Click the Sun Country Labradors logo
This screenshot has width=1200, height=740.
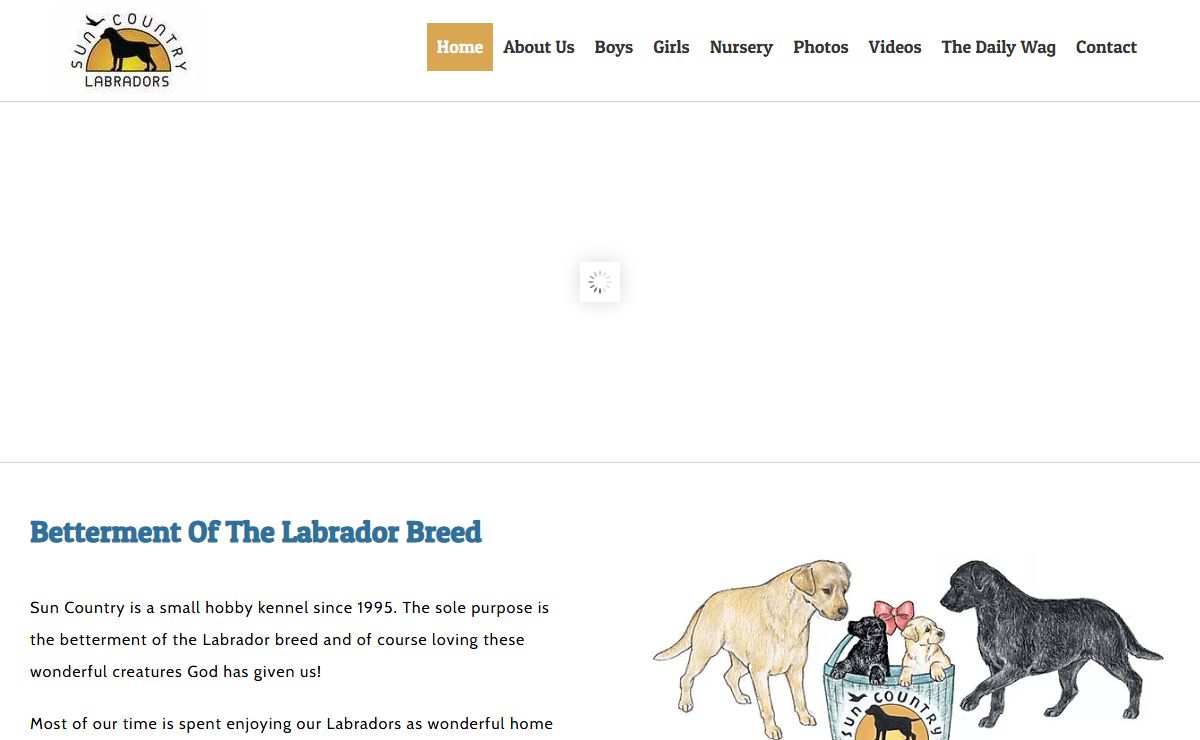click(128, 51)
